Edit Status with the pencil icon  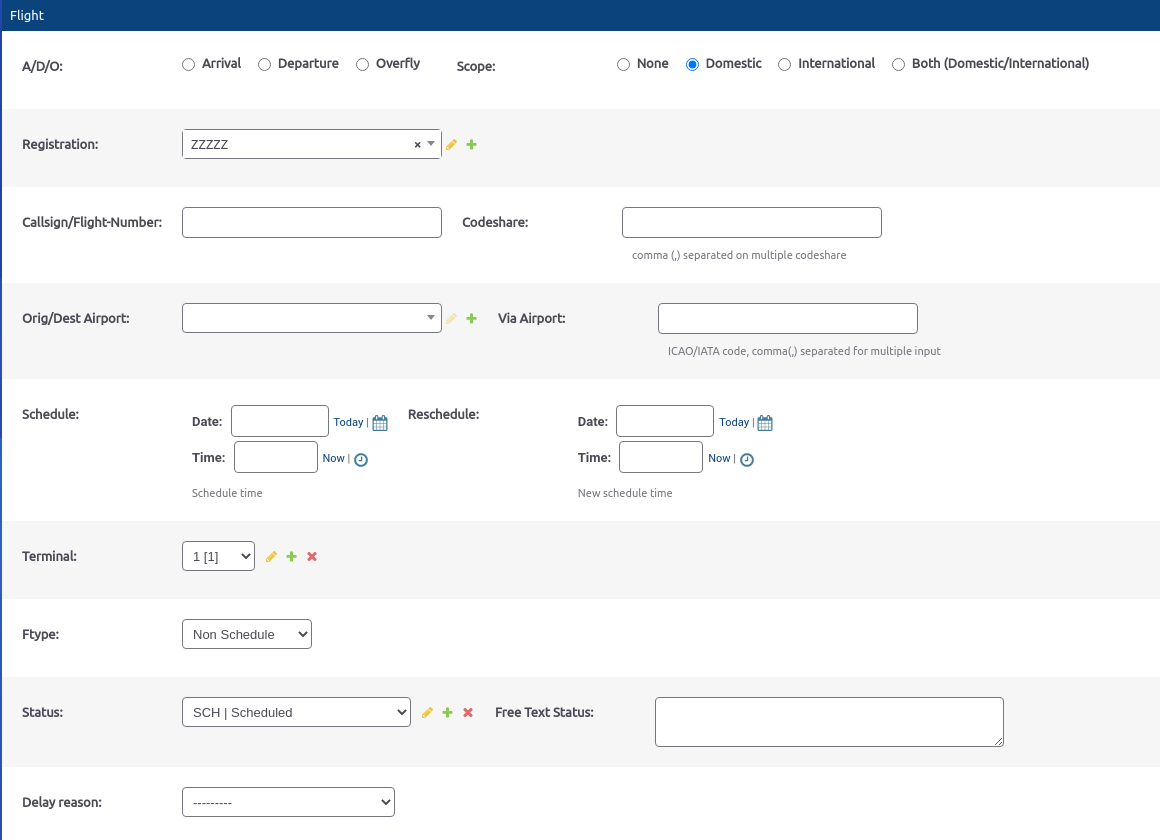click(427, 713)
